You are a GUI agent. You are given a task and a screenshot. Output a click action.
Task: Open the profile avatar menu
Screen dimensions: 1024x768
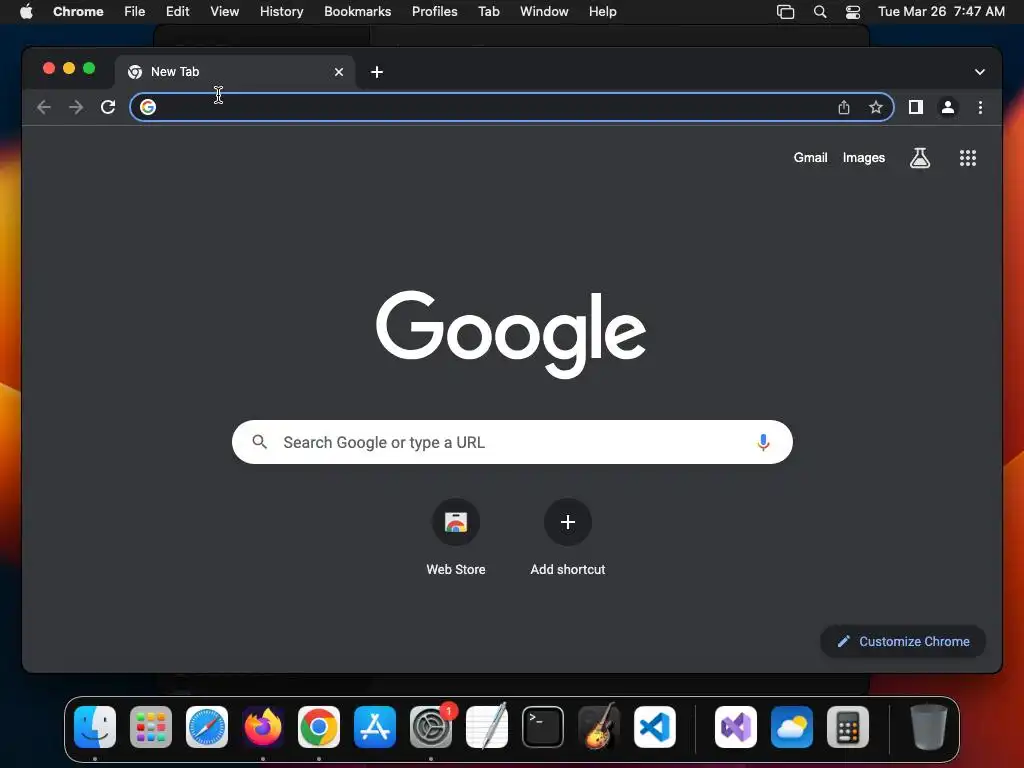click(948, 107)
